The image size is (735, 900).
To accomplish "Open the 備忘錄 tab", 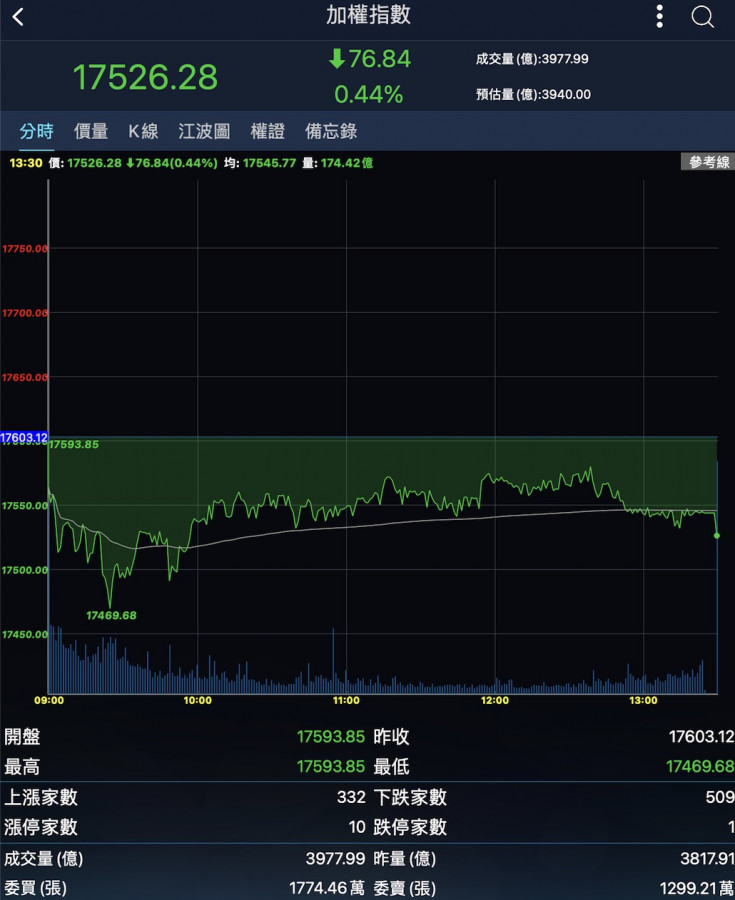I will [331, 131].
